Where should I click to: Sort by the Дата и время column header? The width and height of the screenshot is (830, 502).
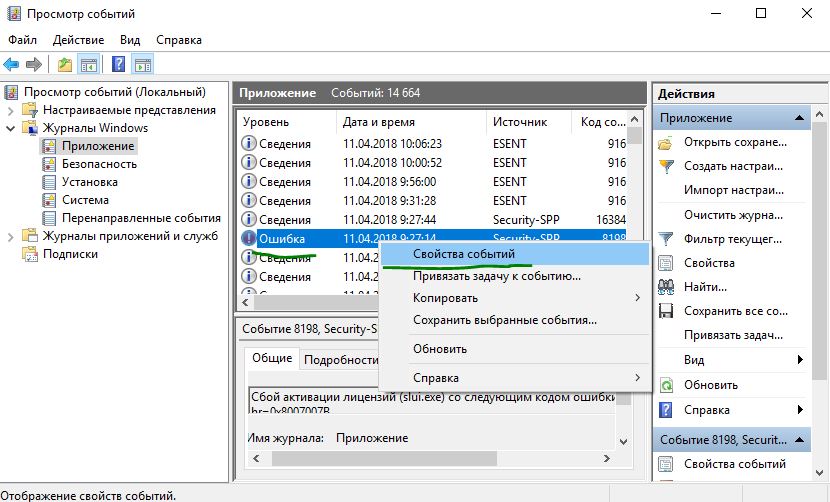pos(411,122)
